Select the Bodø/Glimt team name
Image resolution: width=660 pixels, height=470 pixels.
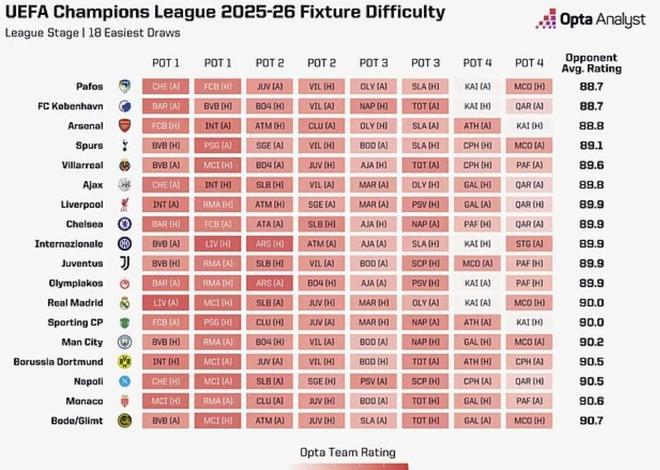[75, 421]
